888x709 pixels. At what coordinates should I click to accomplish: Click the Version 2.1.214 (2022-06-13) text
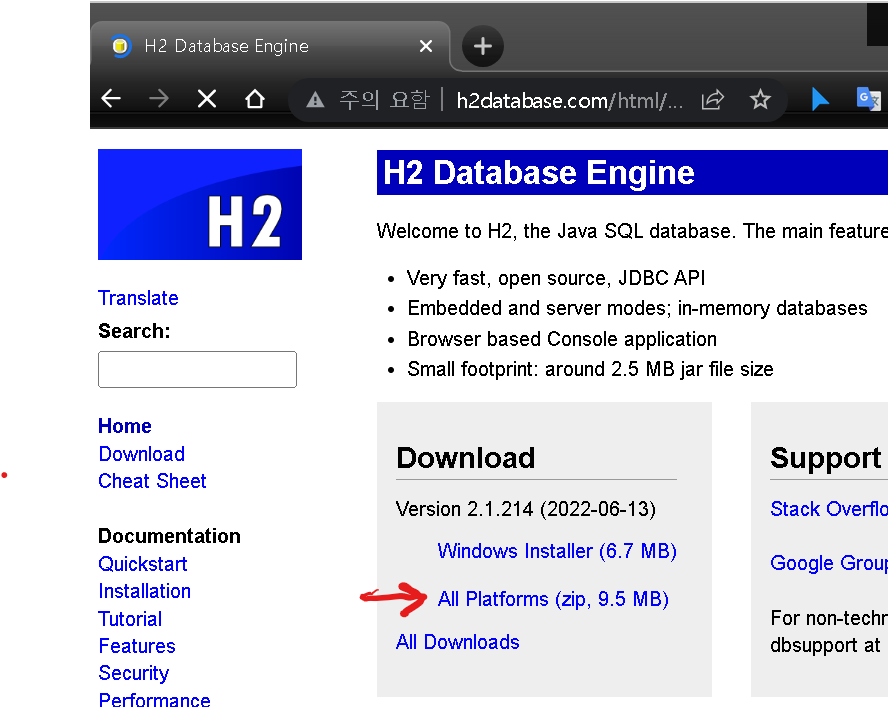click(526, 509)
